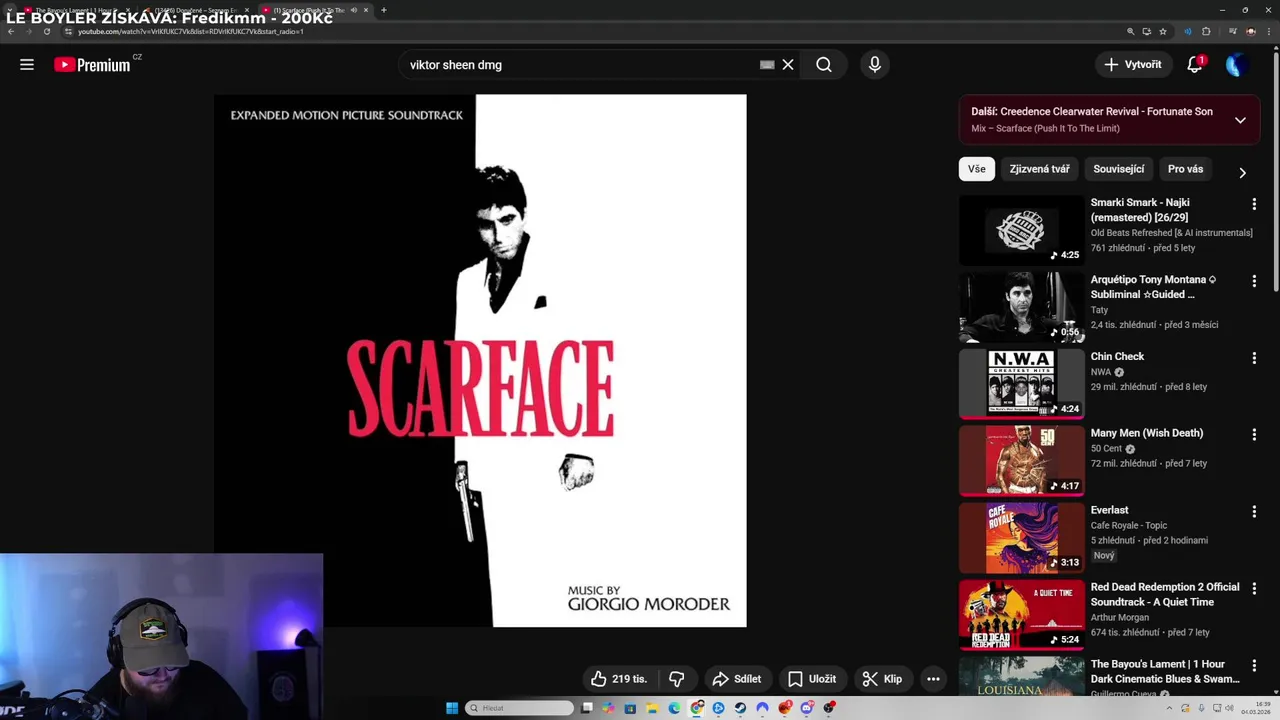Open the browser tab search dropdown
This screenshot has width=1280, height=720.
[x=9, y=10]
